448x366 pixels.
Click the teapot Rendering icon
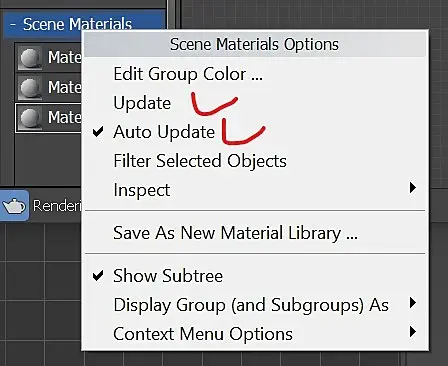click(x=14, y=206)
